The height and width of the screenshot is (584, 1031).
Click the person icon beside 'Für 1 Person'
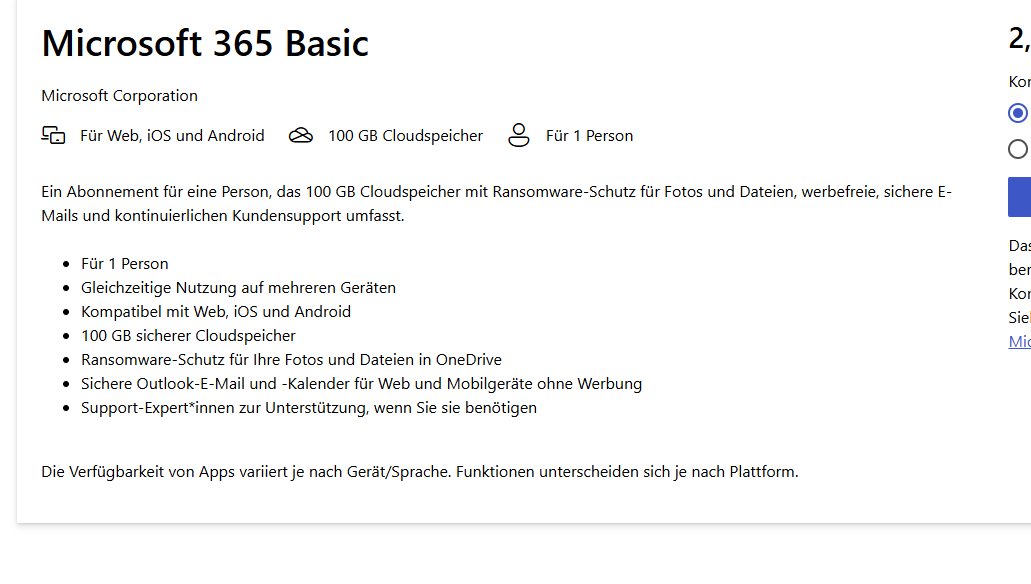pyautogui.click(x=518, y=134)
